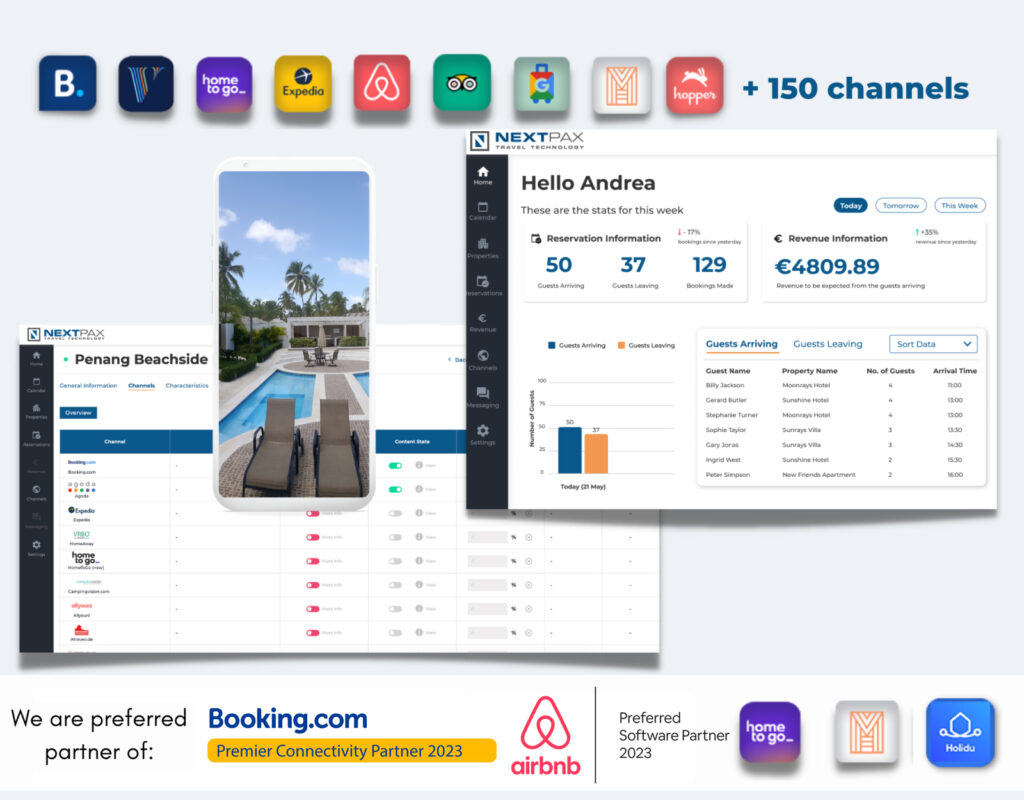1024x800 pixels.
Task: Open the Sort Data dropdown
Action: click(933, 344)
